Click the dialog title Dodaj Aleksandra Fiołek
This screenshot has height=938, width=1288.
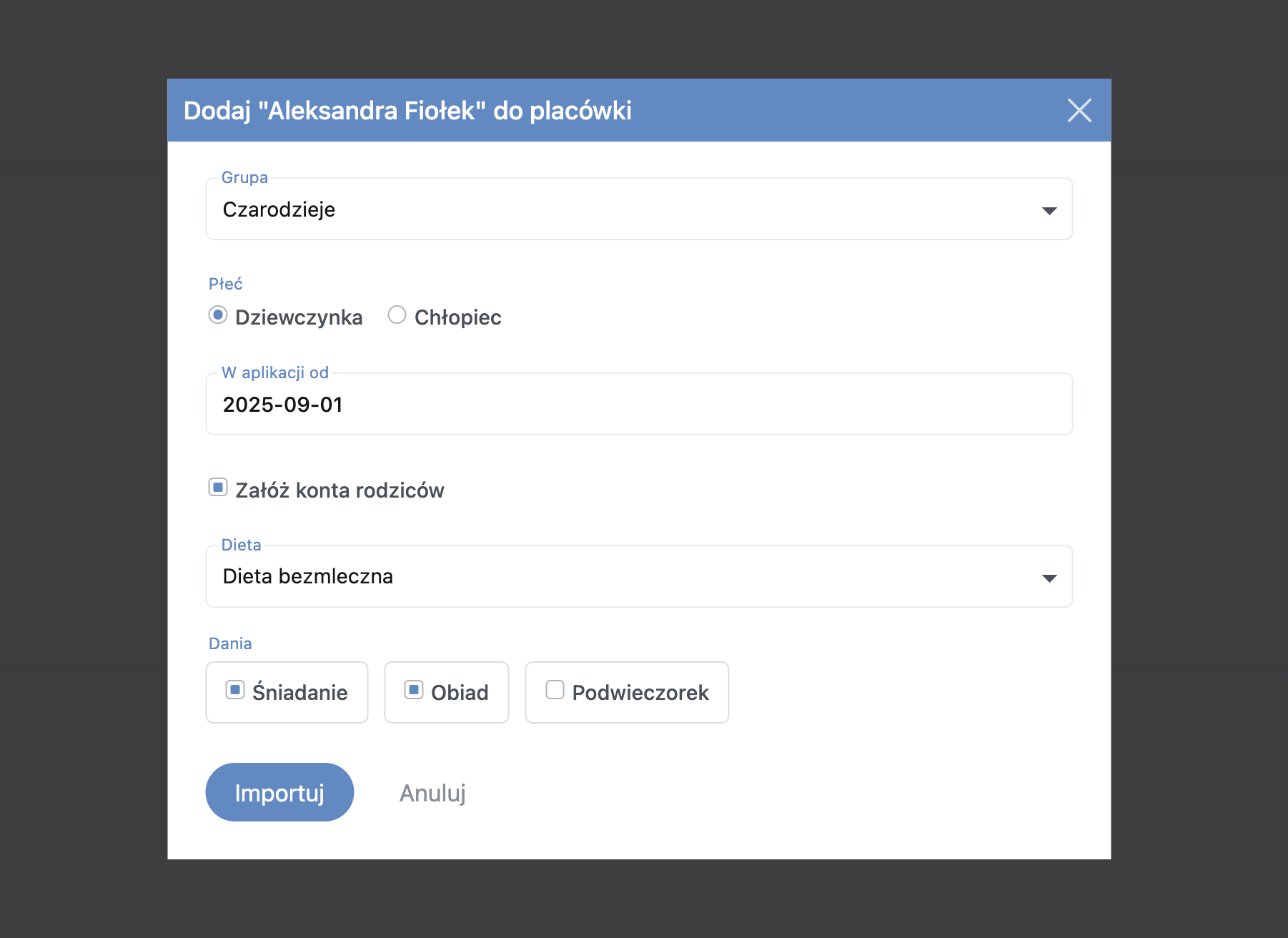[407, 111]
